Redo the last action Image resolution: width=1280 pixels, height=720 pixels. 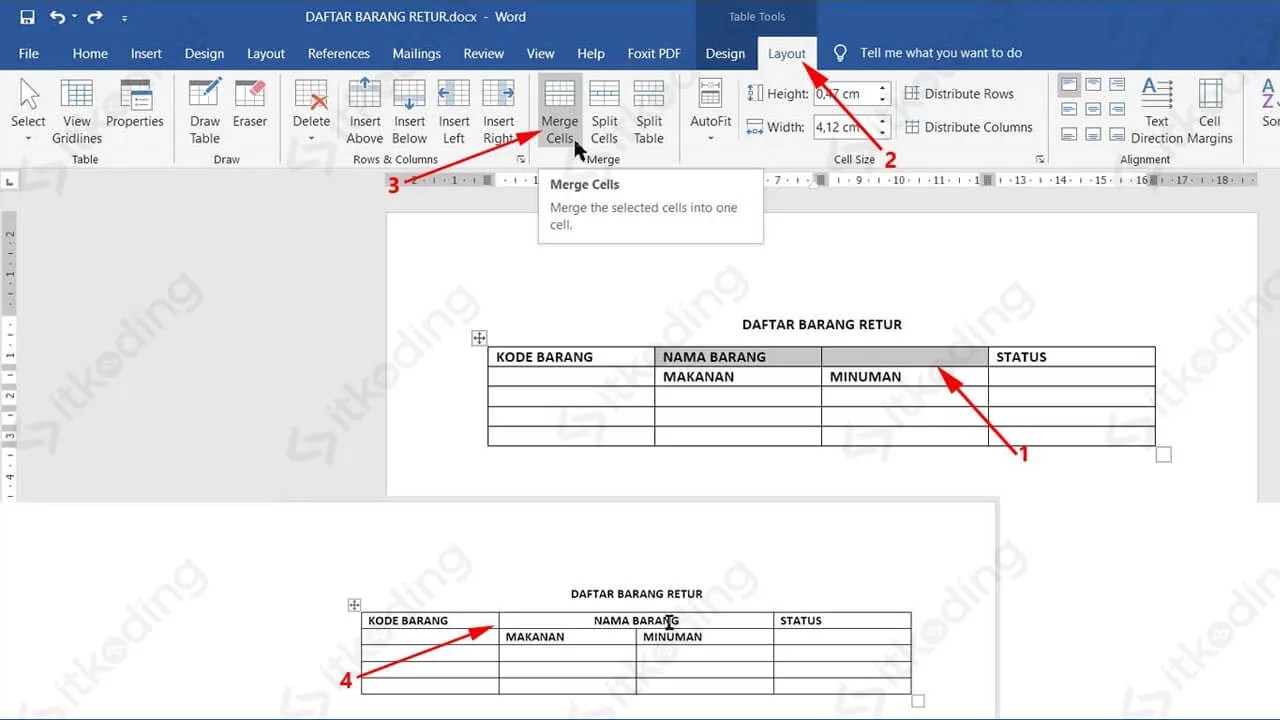(95, 17)
